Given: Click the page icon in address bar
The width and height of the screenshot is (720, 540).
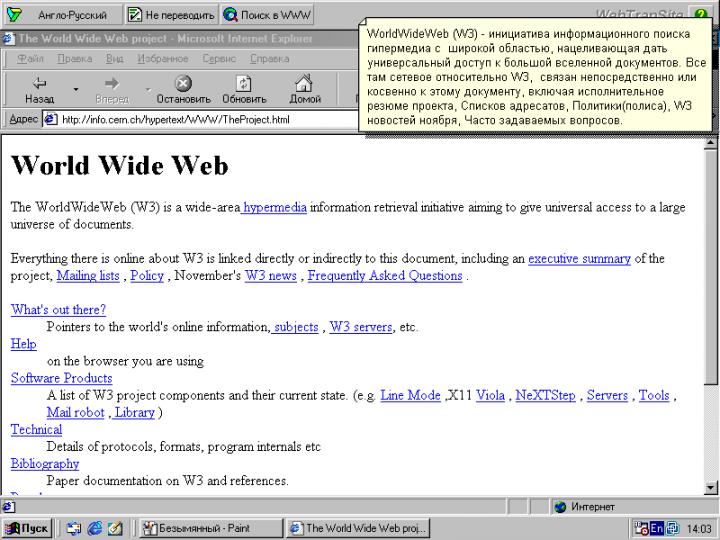Looking at the screenshot, I should click(x=51, y=120).
